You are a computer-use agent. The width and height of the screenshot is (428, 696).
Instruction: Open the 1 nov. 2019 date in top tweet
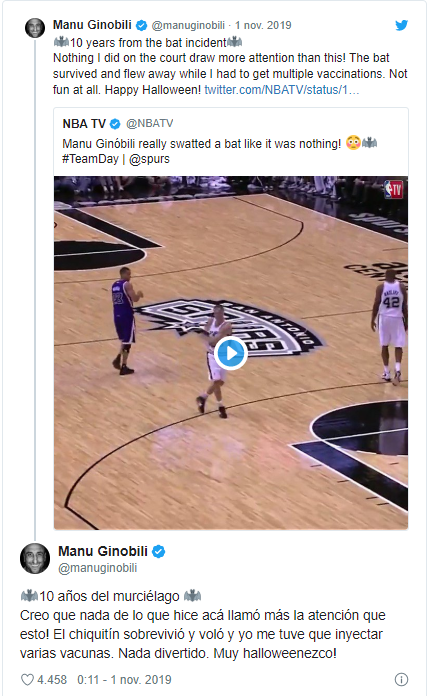[263, 25]
